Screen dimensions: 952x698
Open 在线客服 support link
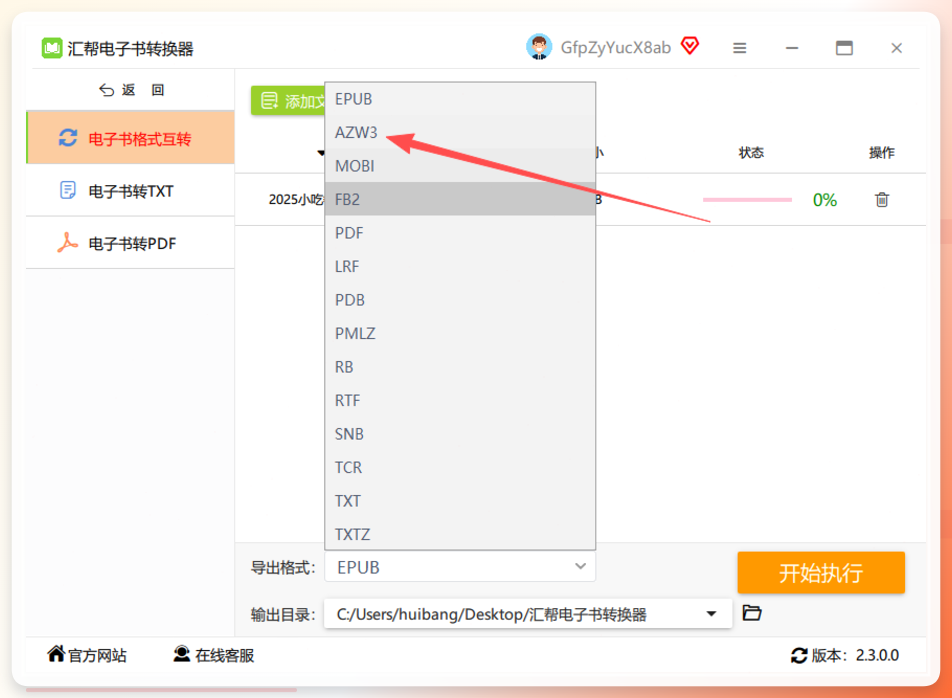pyautogui.click(x=214, y=655)
